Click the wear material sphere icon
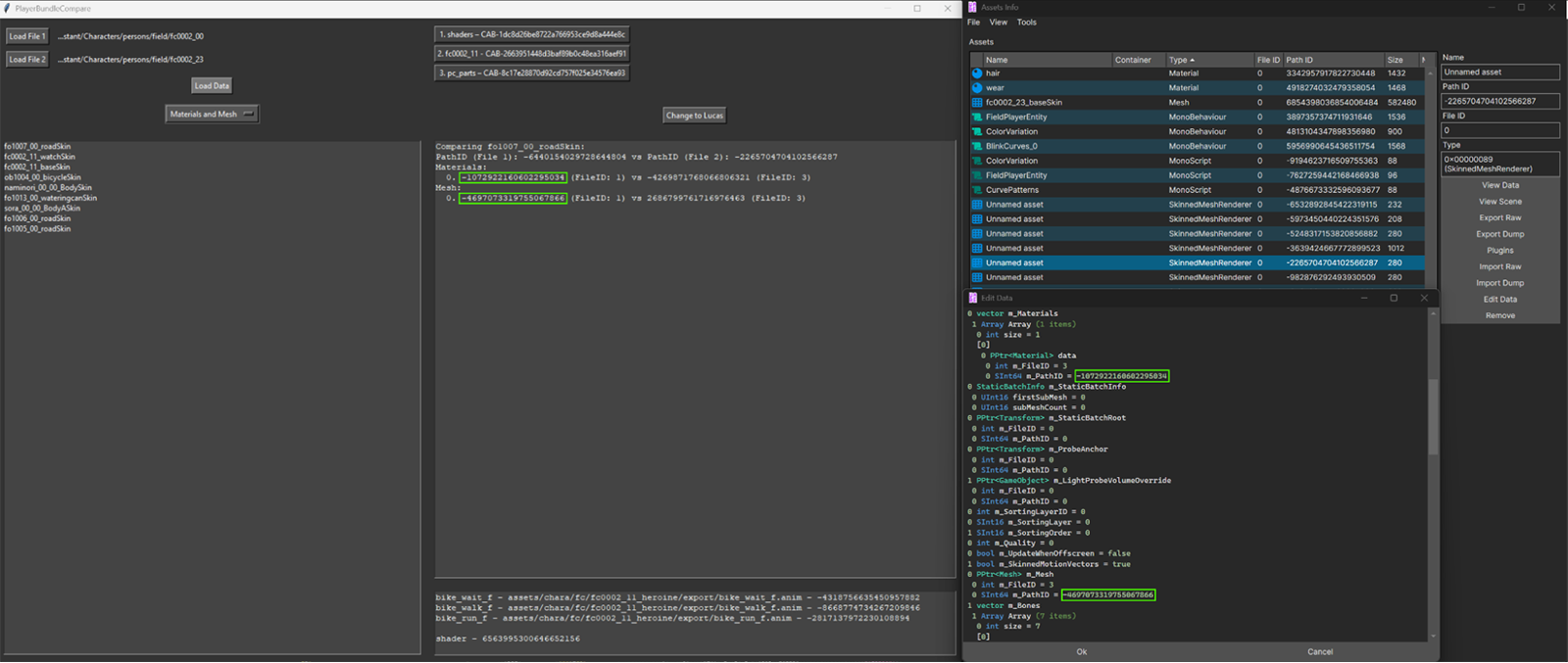 [x=977, y=88]
